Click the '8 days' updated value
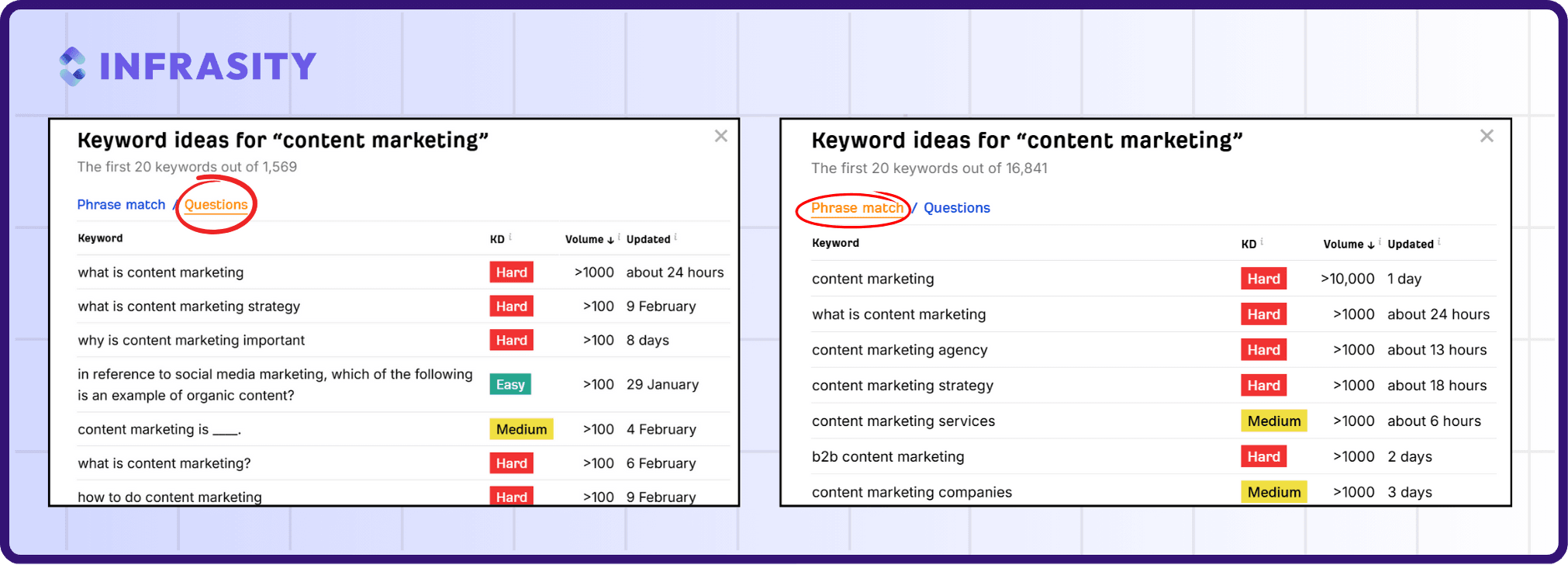1568x565 pixels. tap(648, 341)
